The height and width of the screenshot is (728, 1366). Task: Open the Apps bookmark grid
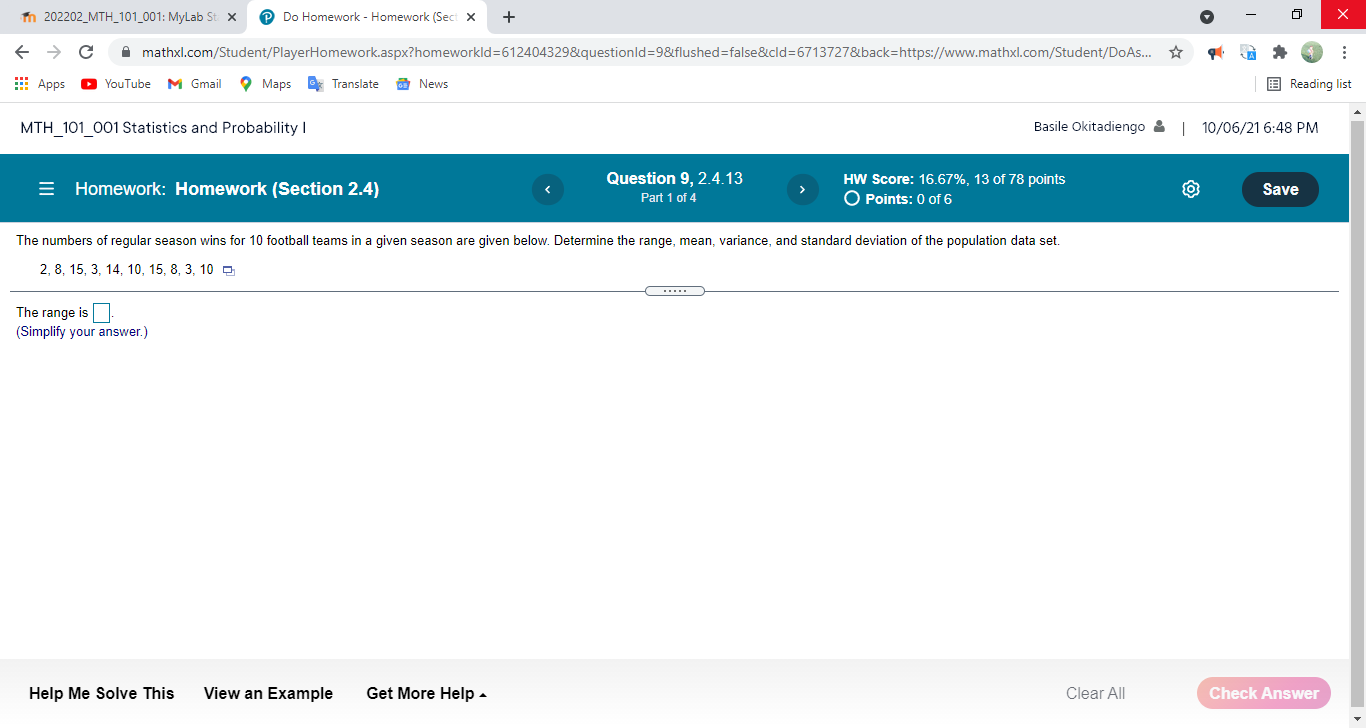[40, 84]
